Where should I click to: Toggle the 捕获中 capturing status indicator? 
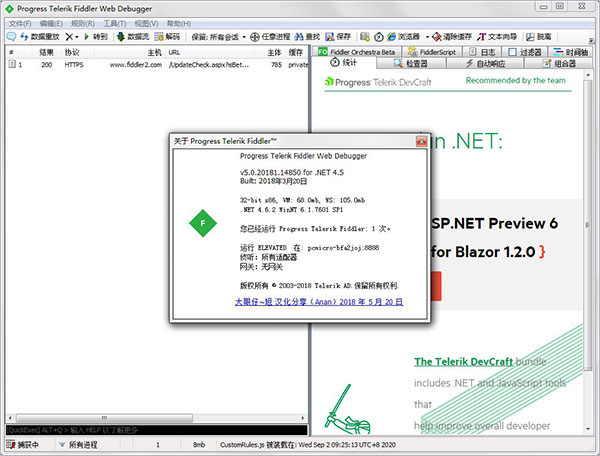pyautogui.click(x=23, y=445)
